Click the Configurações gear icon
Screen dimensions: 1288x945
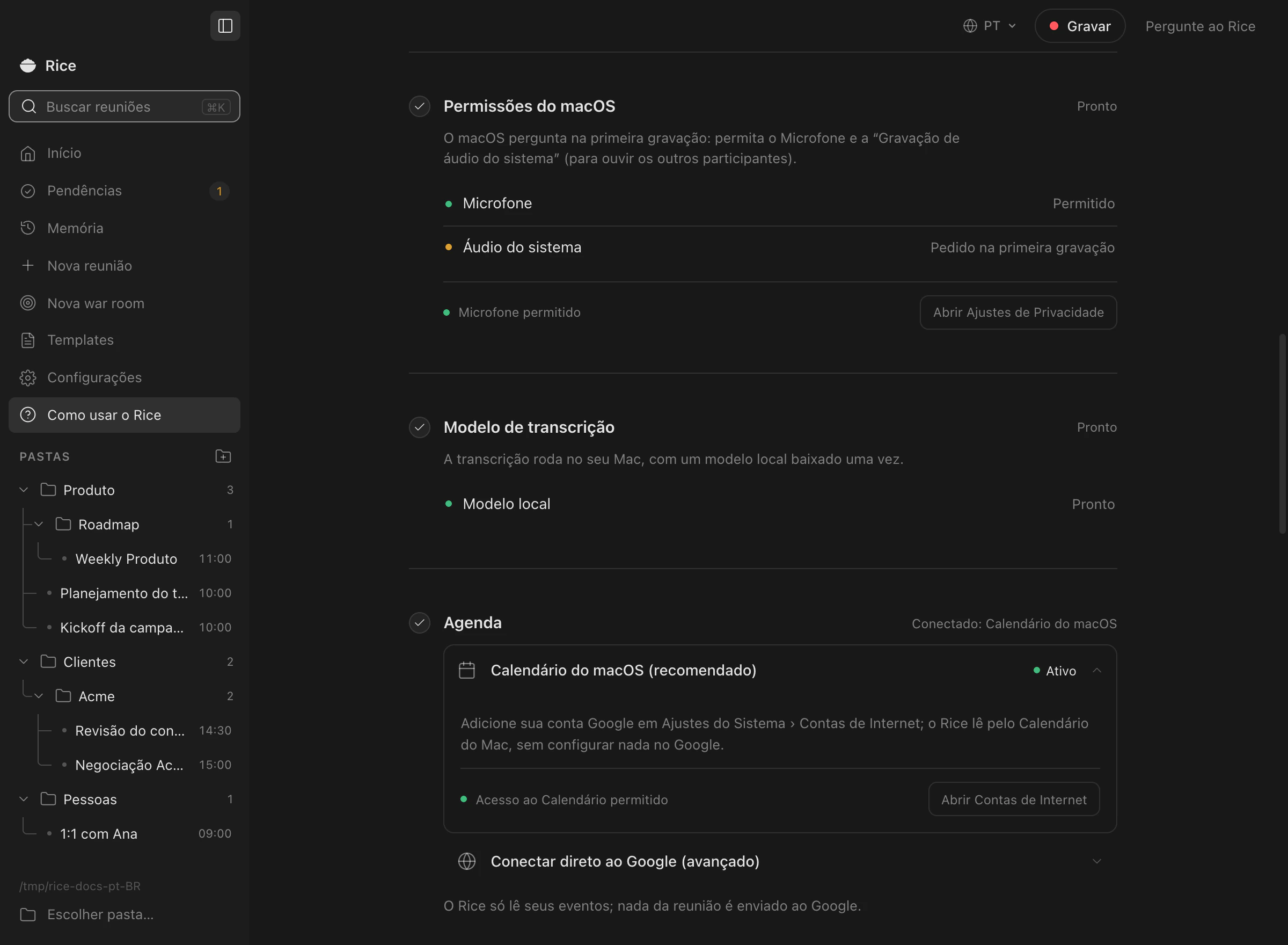click(x=27, y=377)
